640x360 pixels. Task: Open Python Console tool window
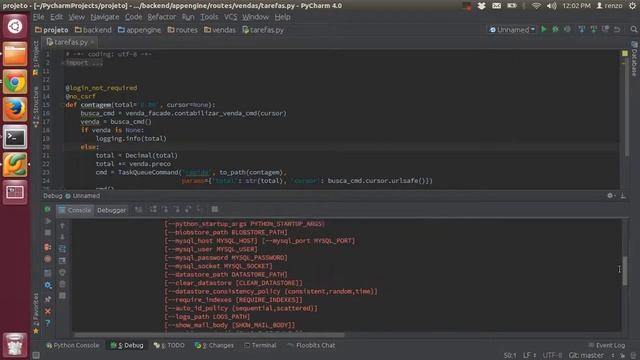click(x=73, y=345)
